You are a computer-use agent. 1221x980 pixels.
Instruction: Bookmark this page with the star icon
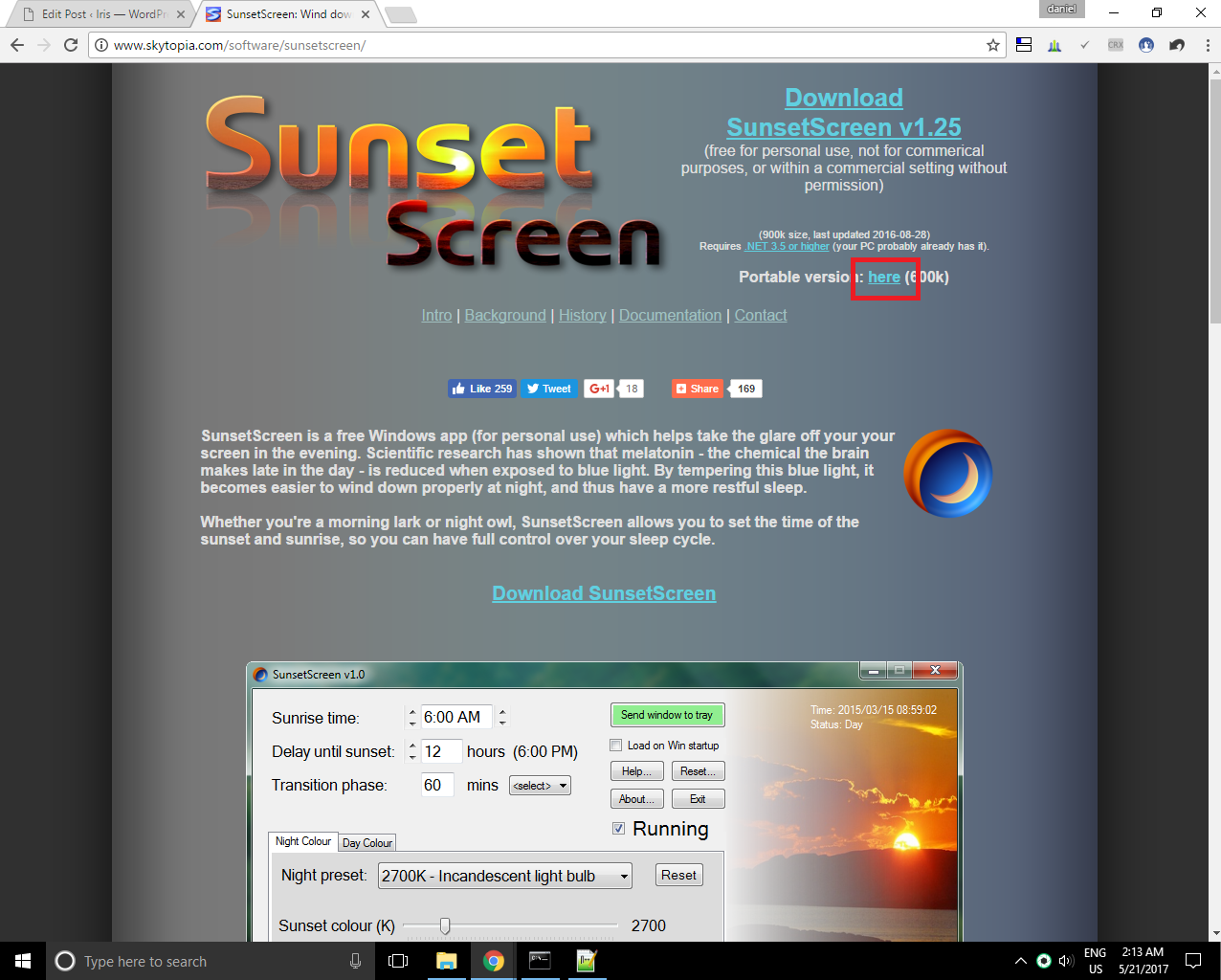pos(992,45)
